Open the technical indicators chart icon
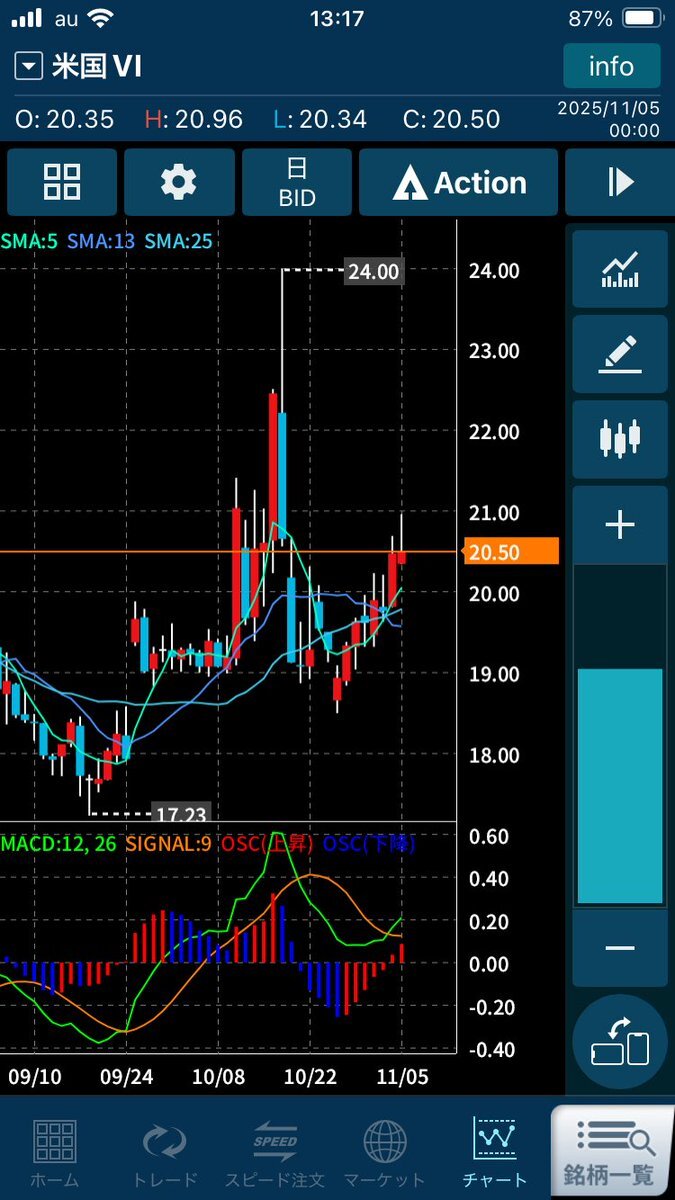This screenshot has width=675, height=1200. tap(620, 268)
